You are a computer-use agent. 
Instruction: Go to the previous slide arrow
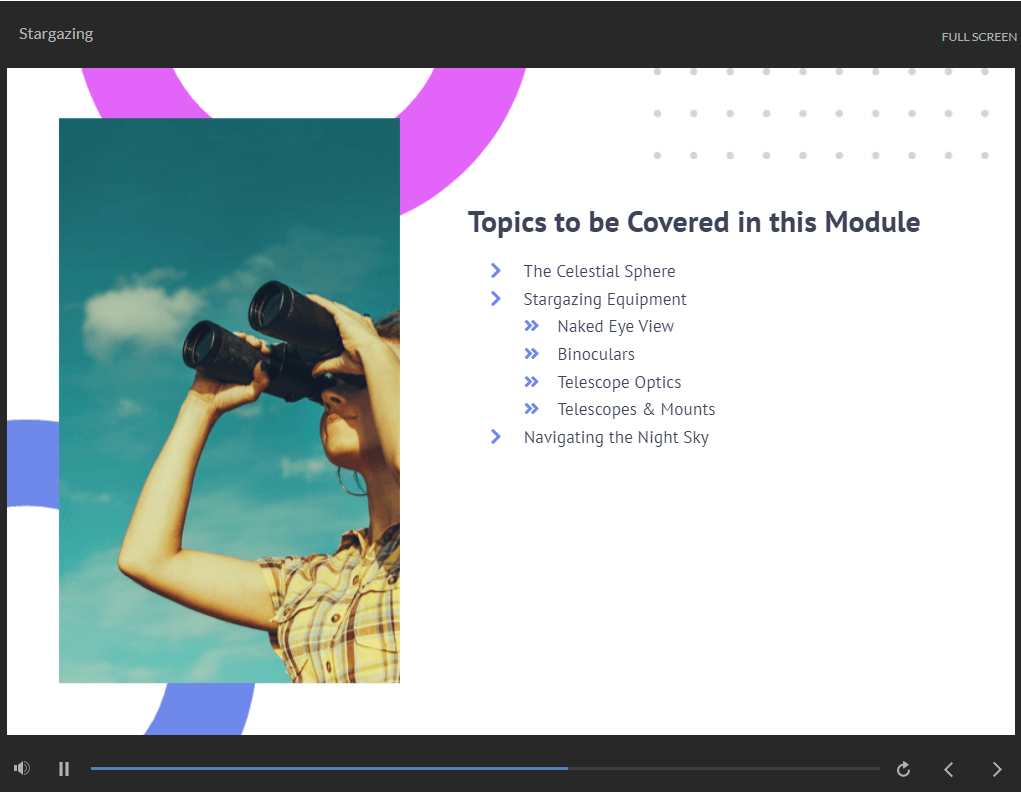[x=949, y=769]
